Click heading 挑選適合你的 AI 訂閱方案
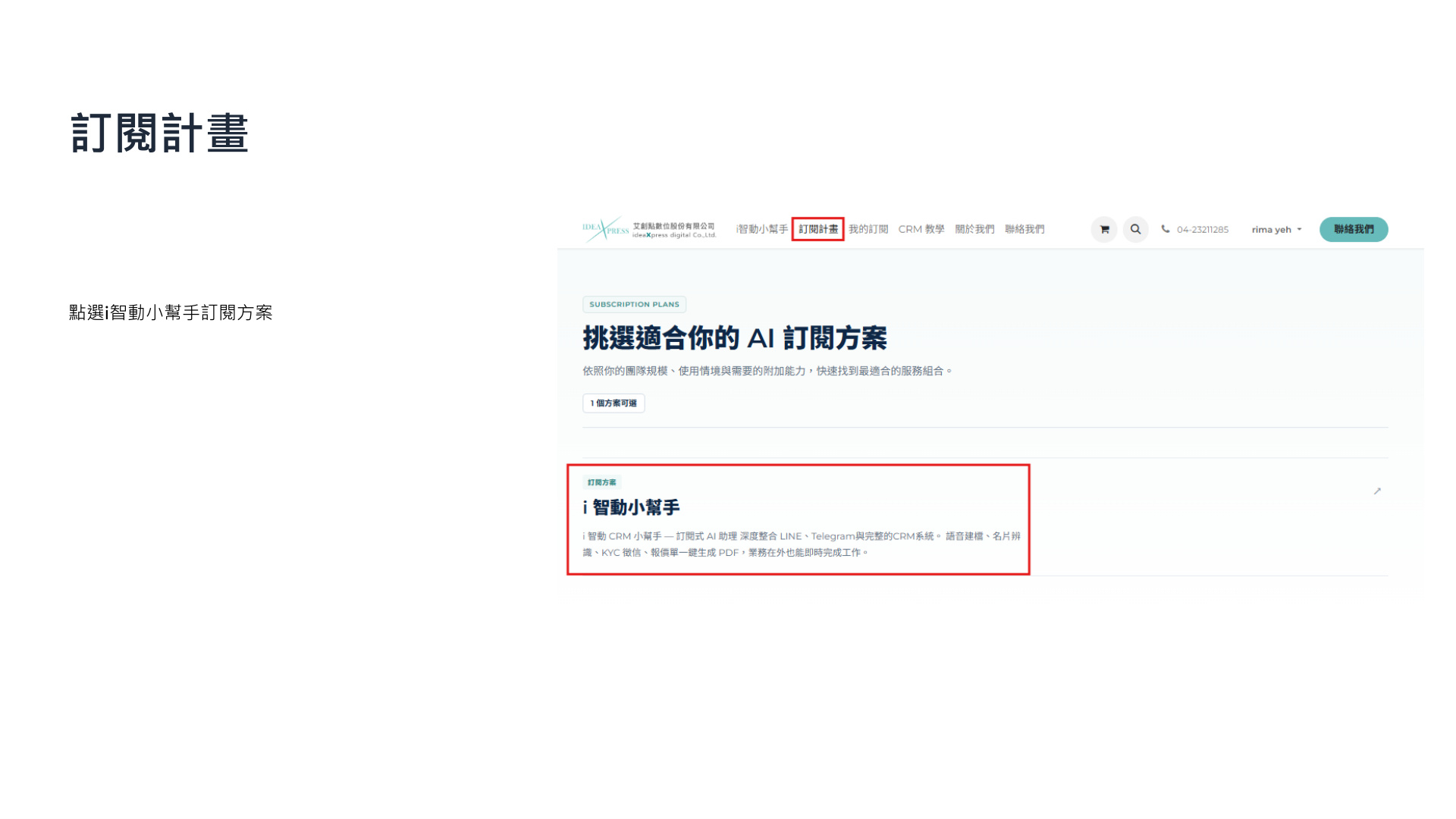This screenshot has width=1456, height=819. (735, 338)
